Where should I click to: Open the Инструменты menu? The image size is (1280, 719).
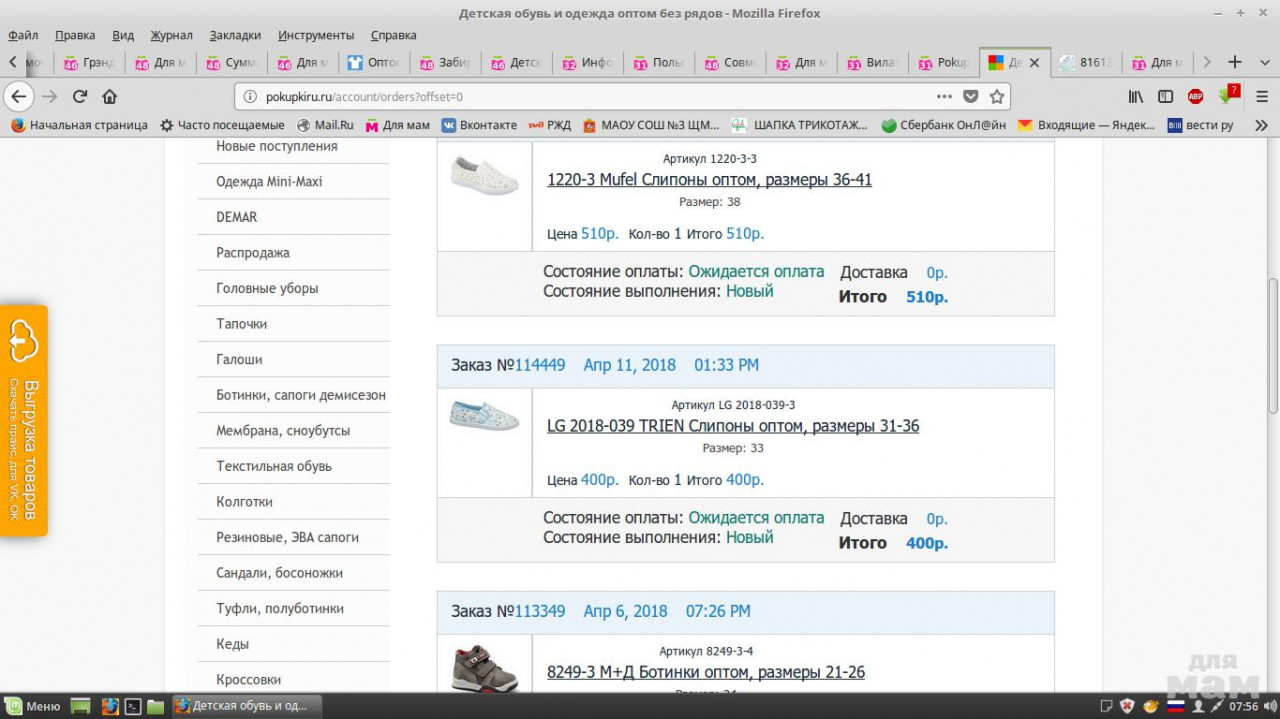click(x=316, y=35)
